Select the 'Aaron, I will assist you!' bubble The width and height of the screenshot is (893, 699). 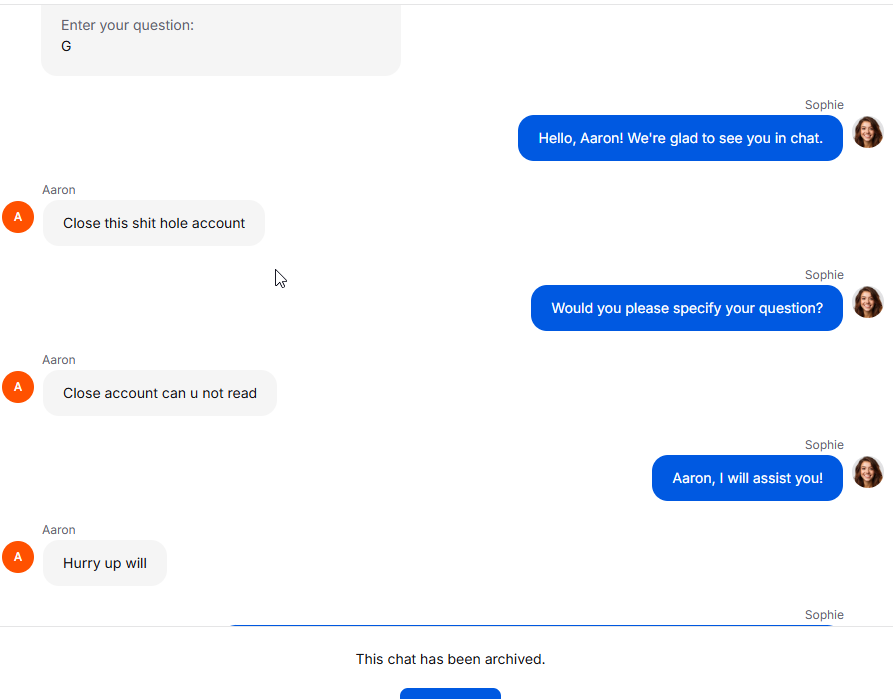pos(747,478)
